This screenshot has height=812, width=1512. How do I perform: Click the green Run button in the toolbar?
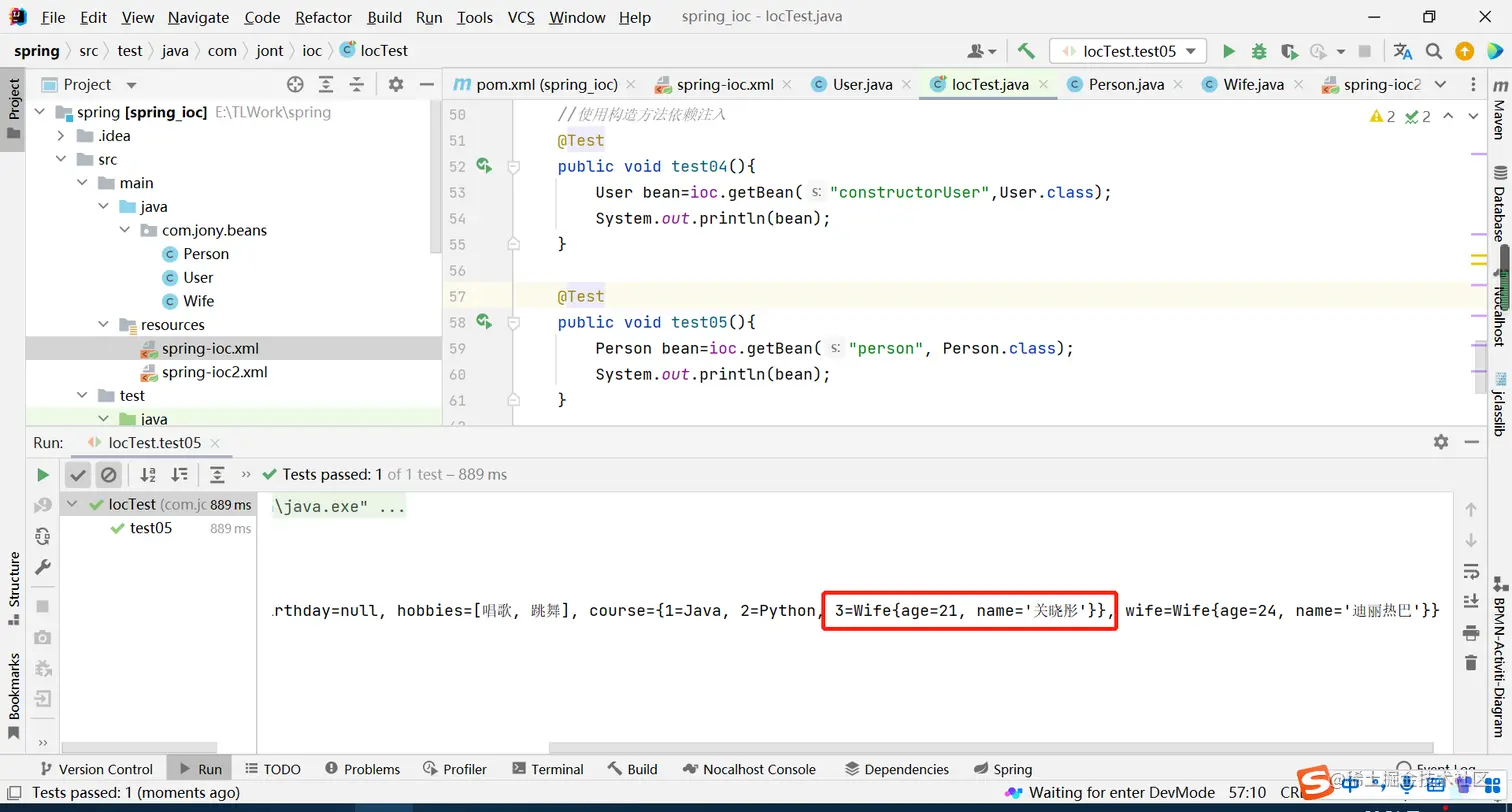point(1229,51)
